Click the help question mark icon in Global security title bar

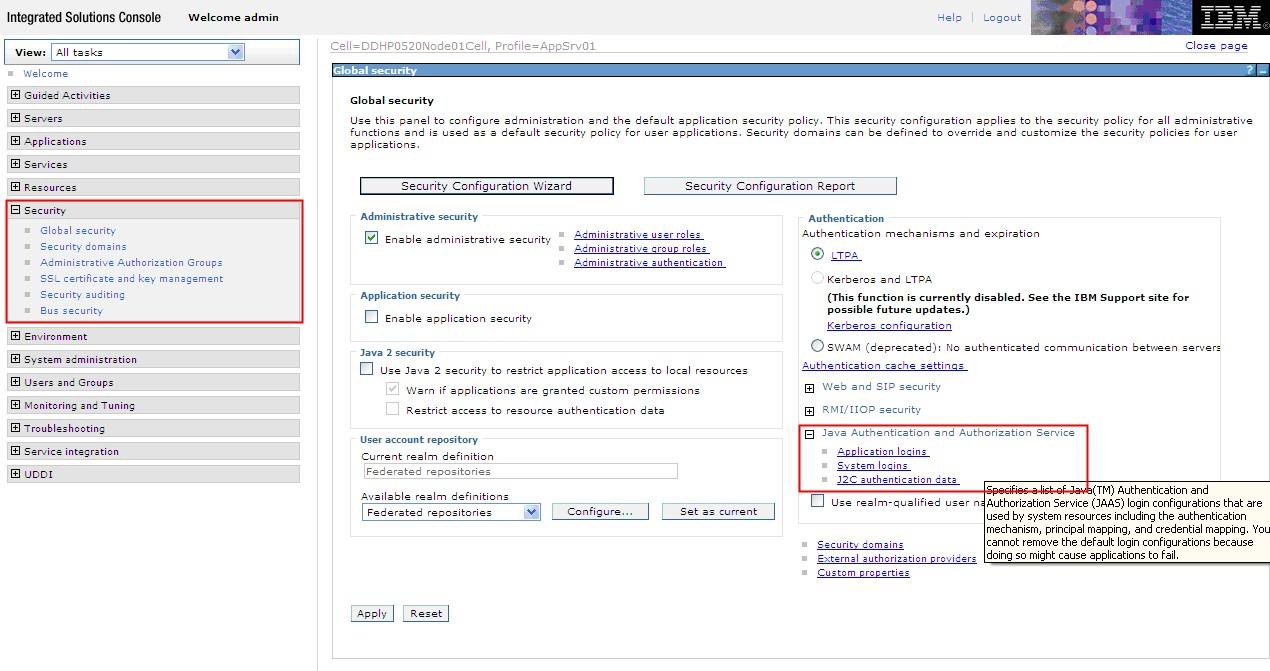(1250, 71)
